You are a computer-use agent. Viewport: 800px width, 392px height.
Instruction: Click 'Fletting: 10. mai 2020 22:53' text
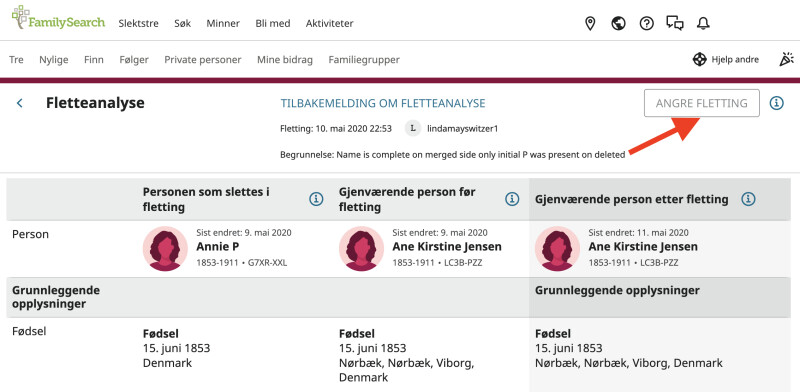336,129
